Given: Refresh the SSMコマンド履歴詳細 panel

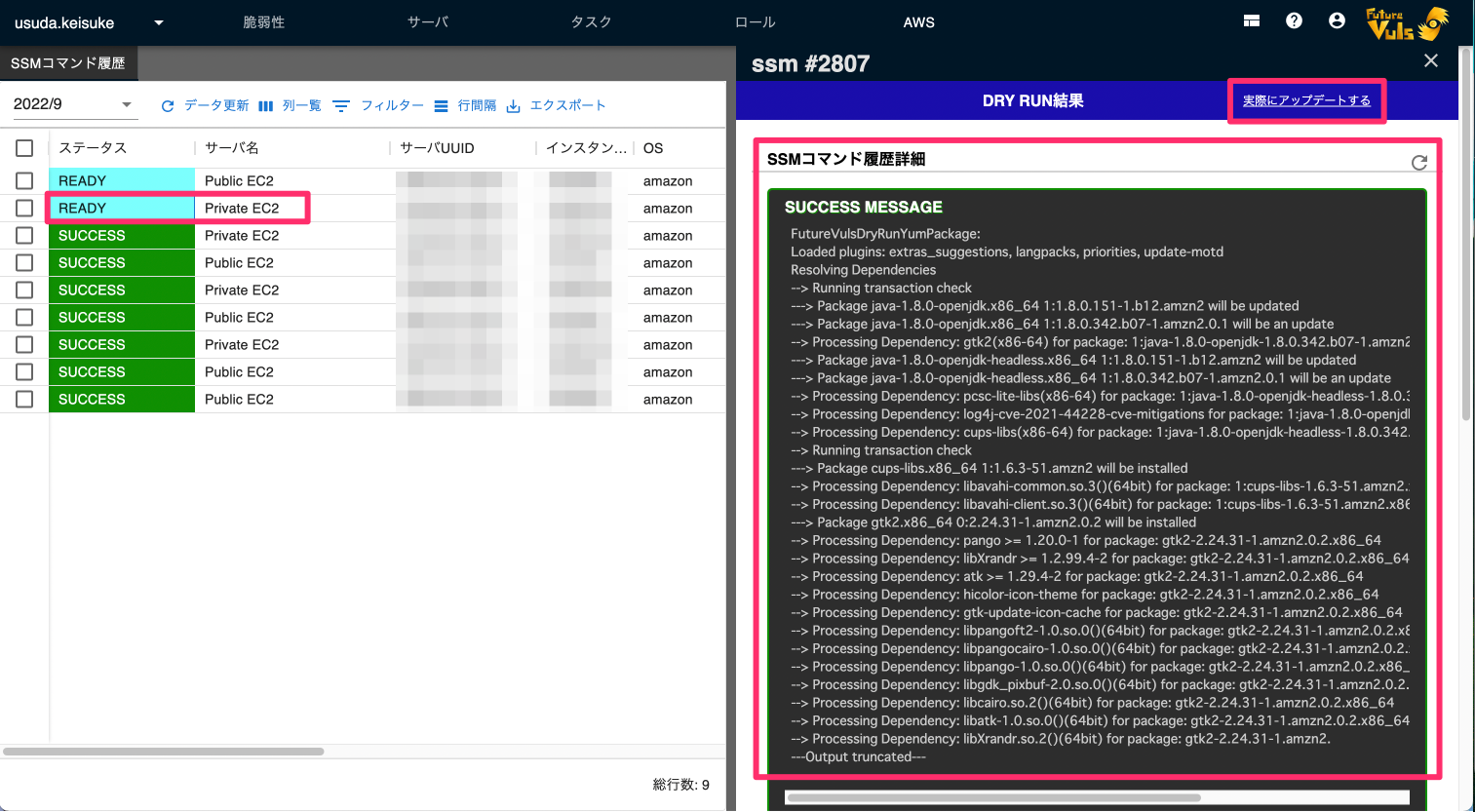Looking at the screenshot, I should pos(1418,163).
